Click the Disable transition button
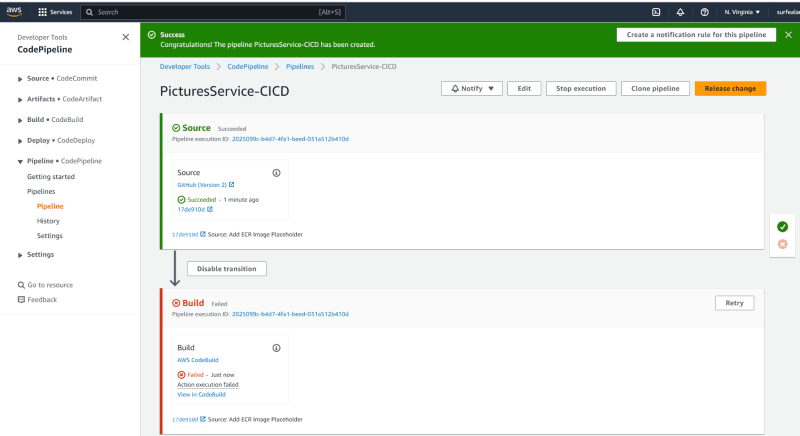The image size is (800, 436). click(x=227, y=269)
